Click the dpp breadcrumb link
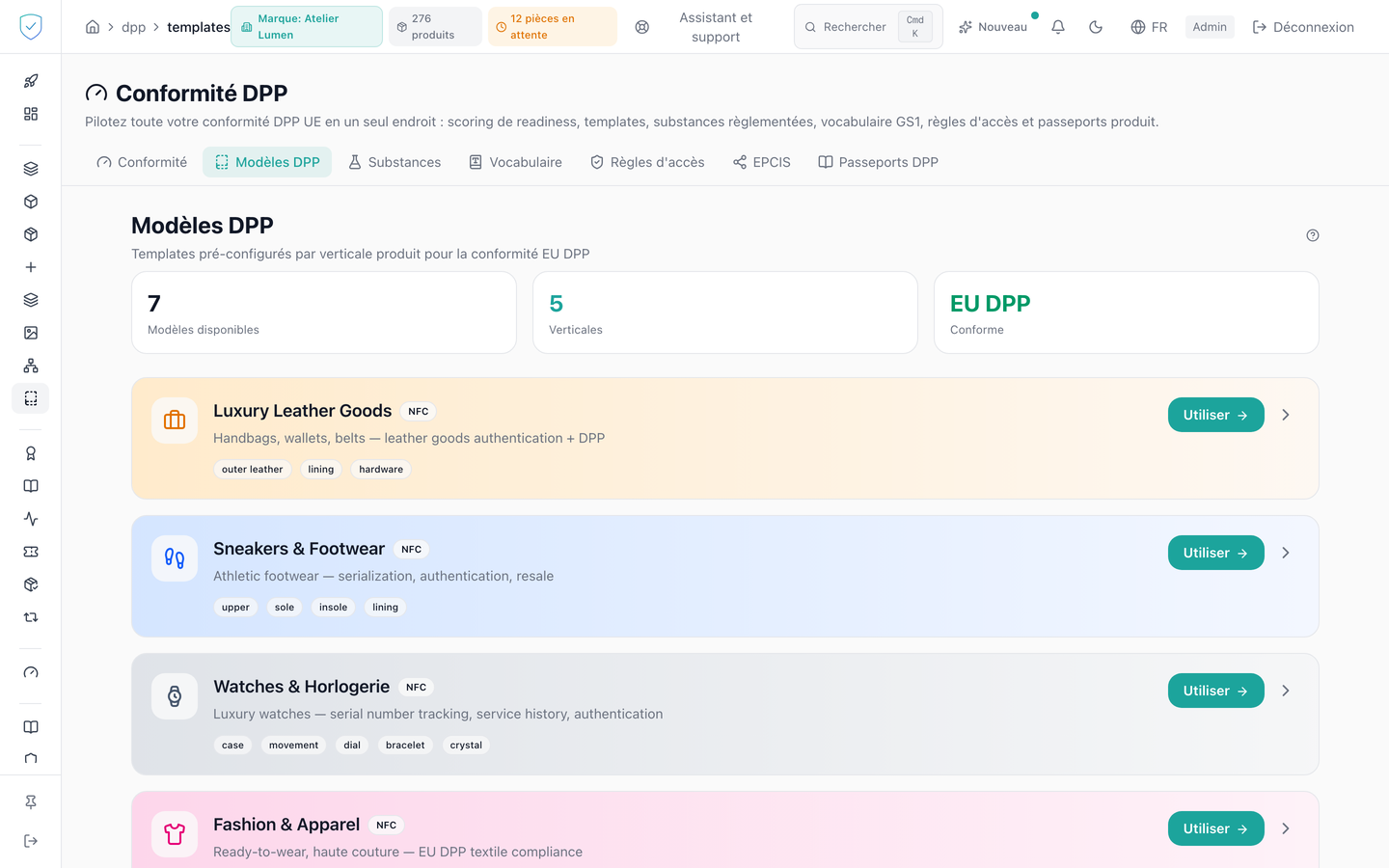The width and height of the screenshot is (1389, 868). tap(134, 27)
